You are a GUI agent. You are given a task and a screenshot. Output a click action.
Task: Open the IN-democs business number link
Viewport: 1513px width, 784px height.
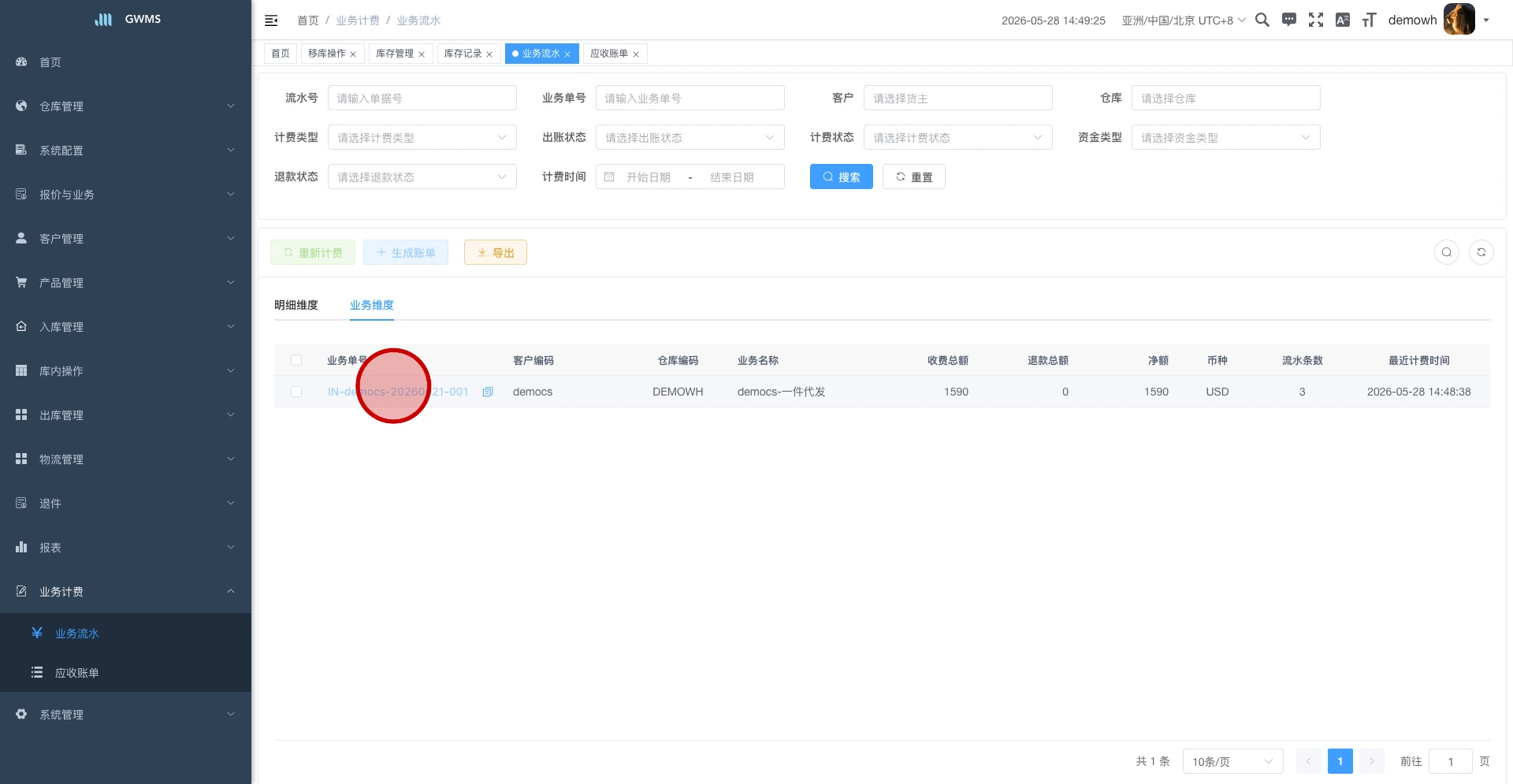point(398,392)
